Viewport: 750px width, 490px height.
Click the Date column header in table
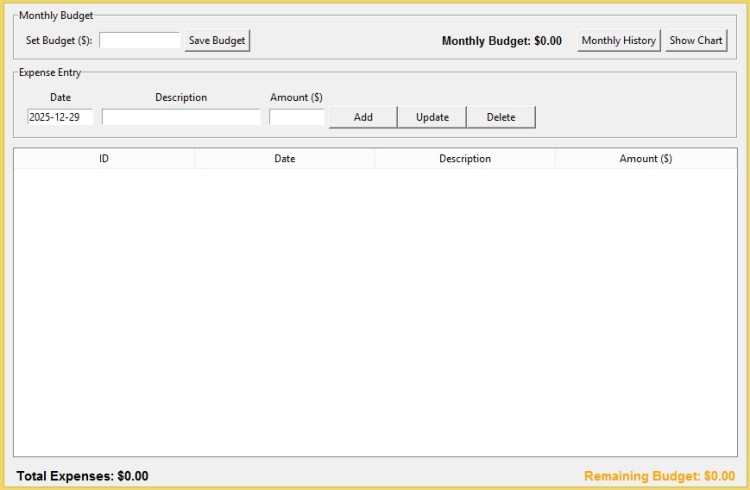point(285,159)
